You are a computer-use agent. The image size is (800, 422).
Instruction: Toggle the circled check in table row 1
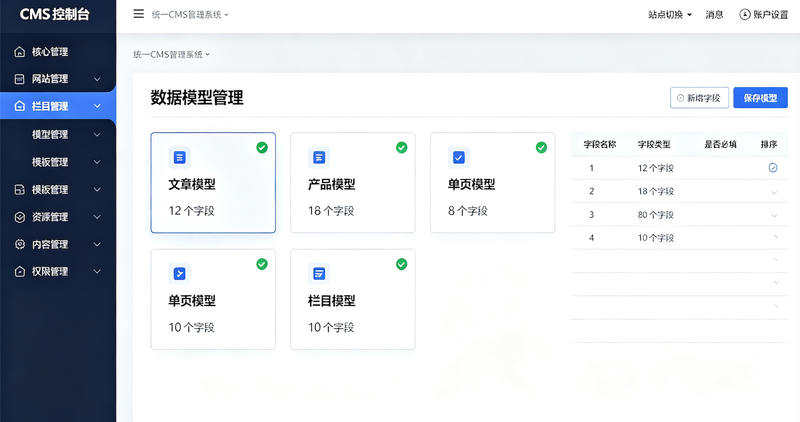click(773, 168)
